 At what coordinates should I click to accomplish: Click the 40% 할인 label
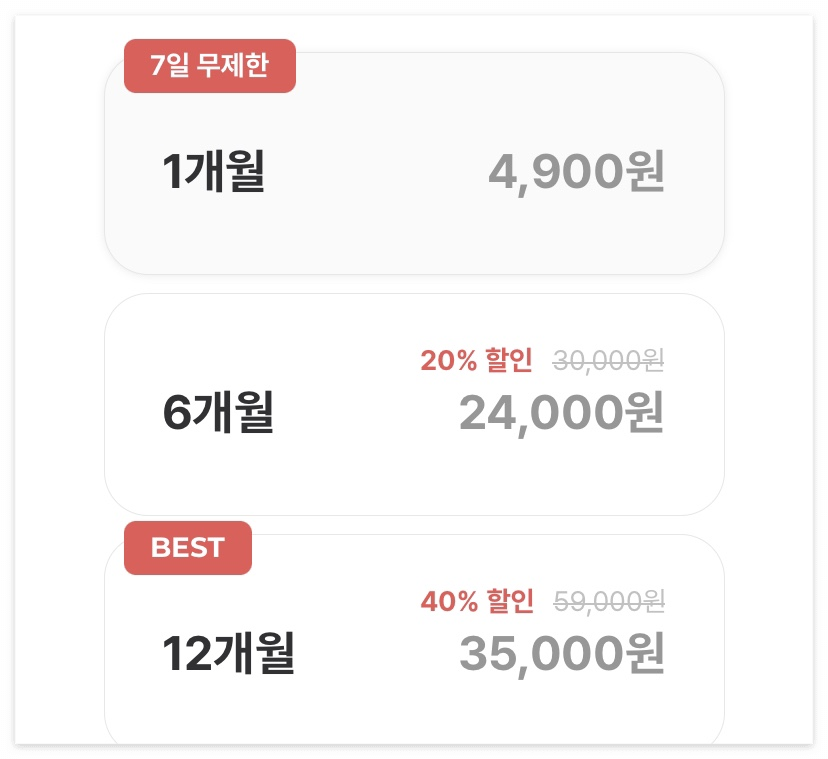[477, 601]
